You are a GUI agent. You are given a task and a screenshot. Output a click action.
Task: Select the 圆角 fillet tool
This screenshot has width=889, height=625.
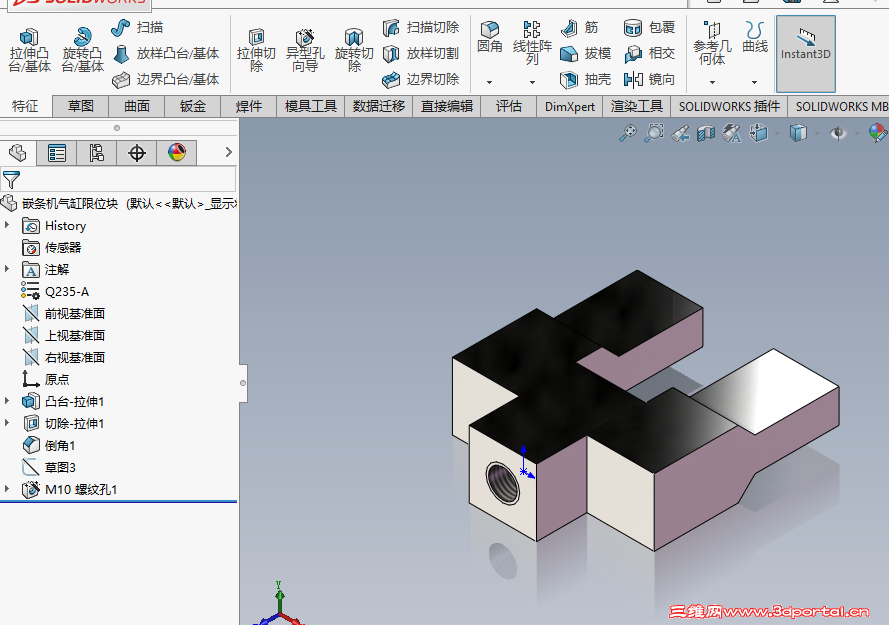tap(490, 37)
